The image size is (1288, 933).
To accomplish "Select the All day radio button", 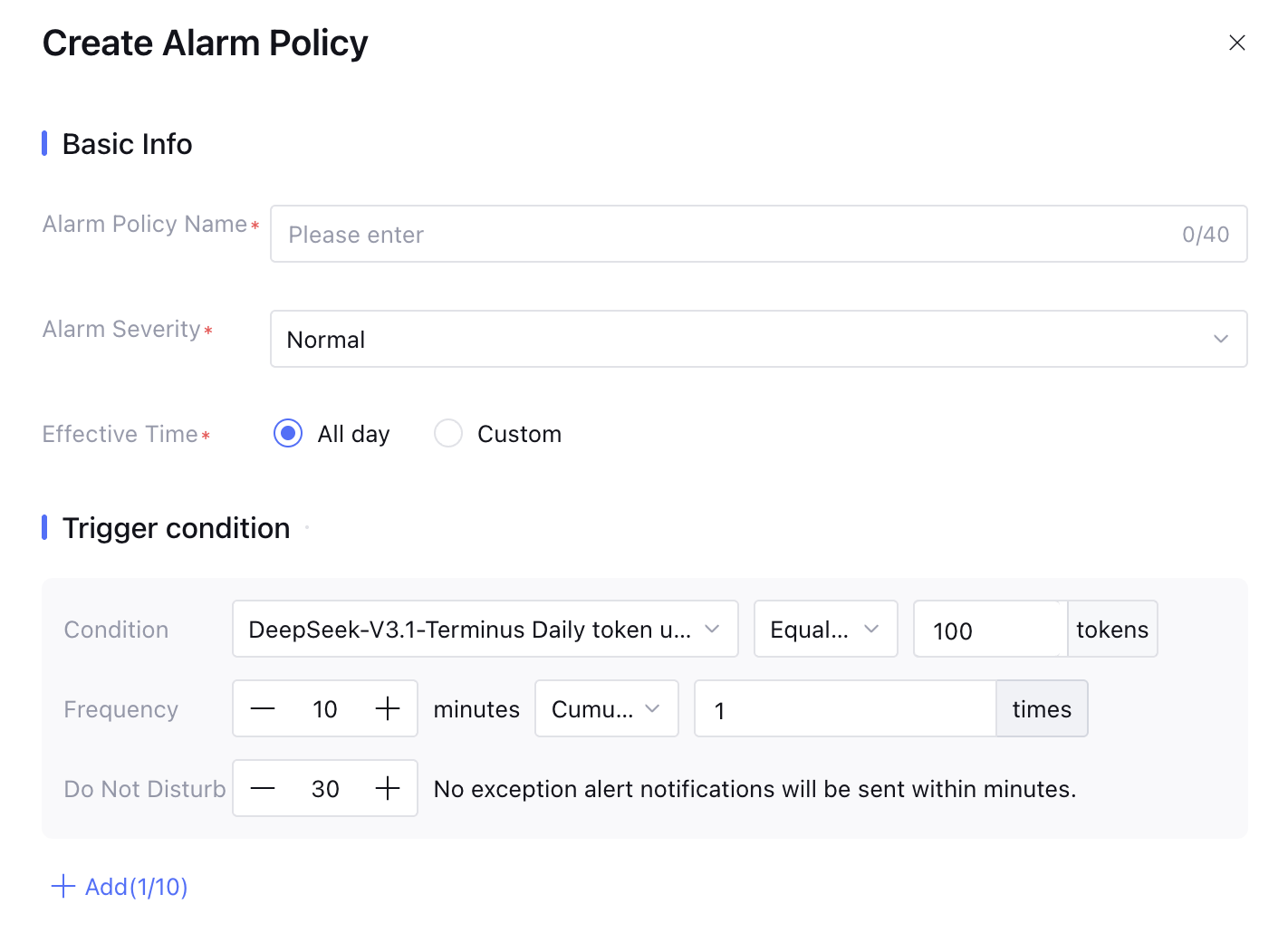I will click(288, 434).
